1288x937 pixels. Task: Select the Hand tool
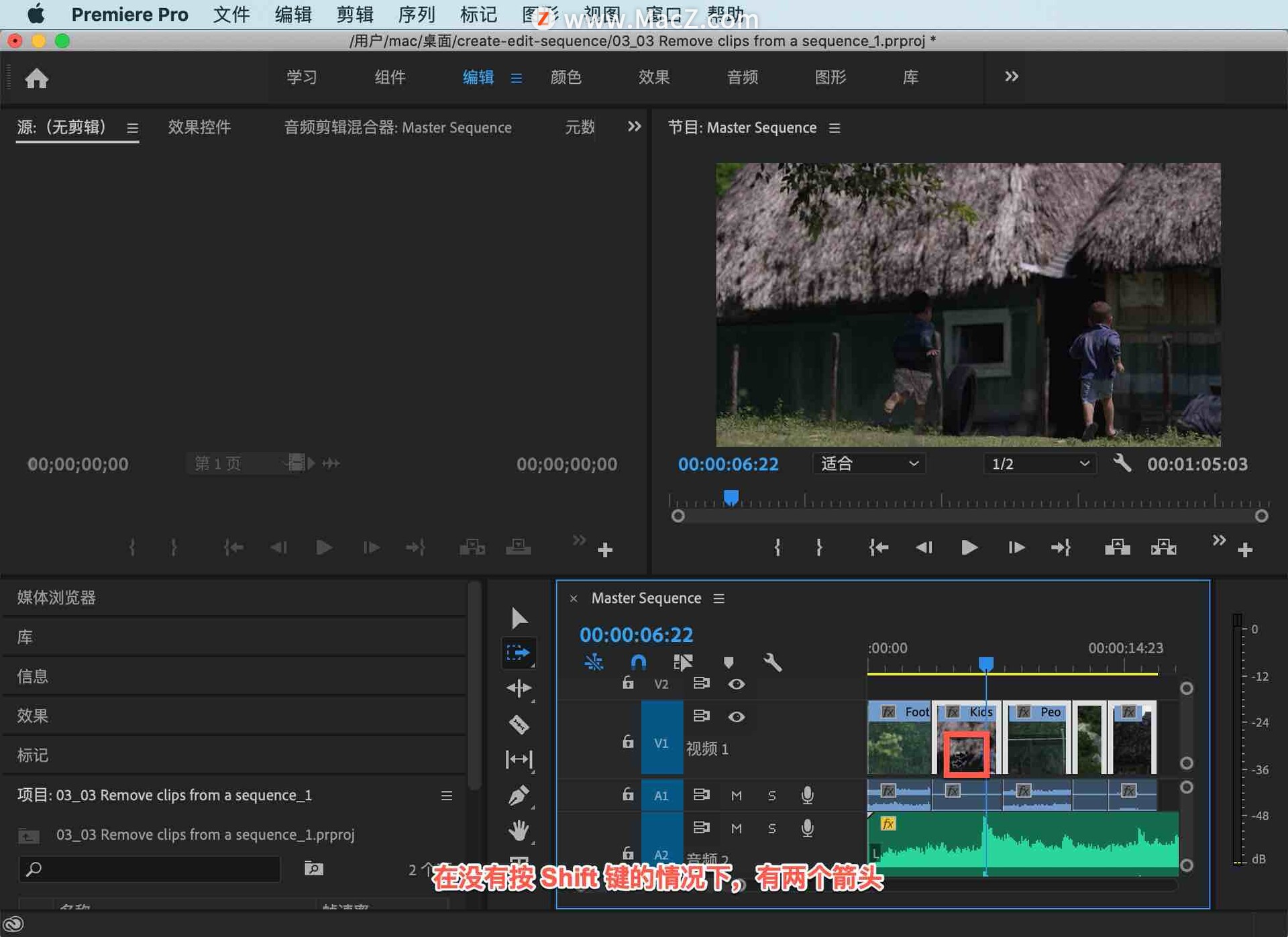click(519, 830)
